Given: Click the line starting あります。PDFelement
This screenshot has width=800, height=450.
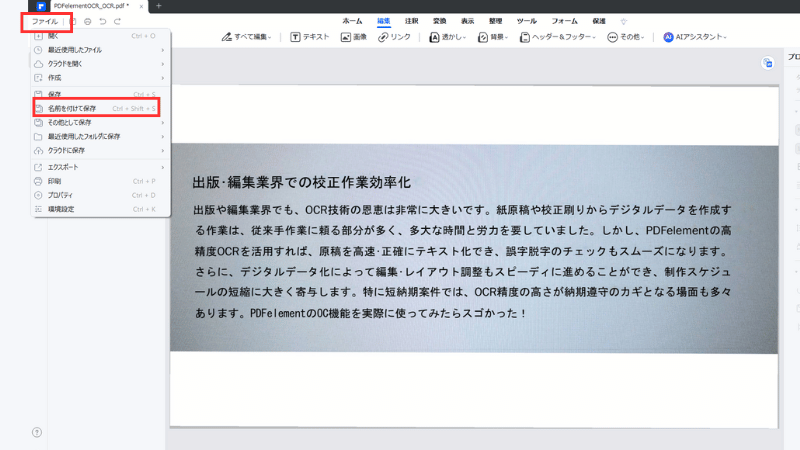Looking at the screenshot, I should coord(361,313).
